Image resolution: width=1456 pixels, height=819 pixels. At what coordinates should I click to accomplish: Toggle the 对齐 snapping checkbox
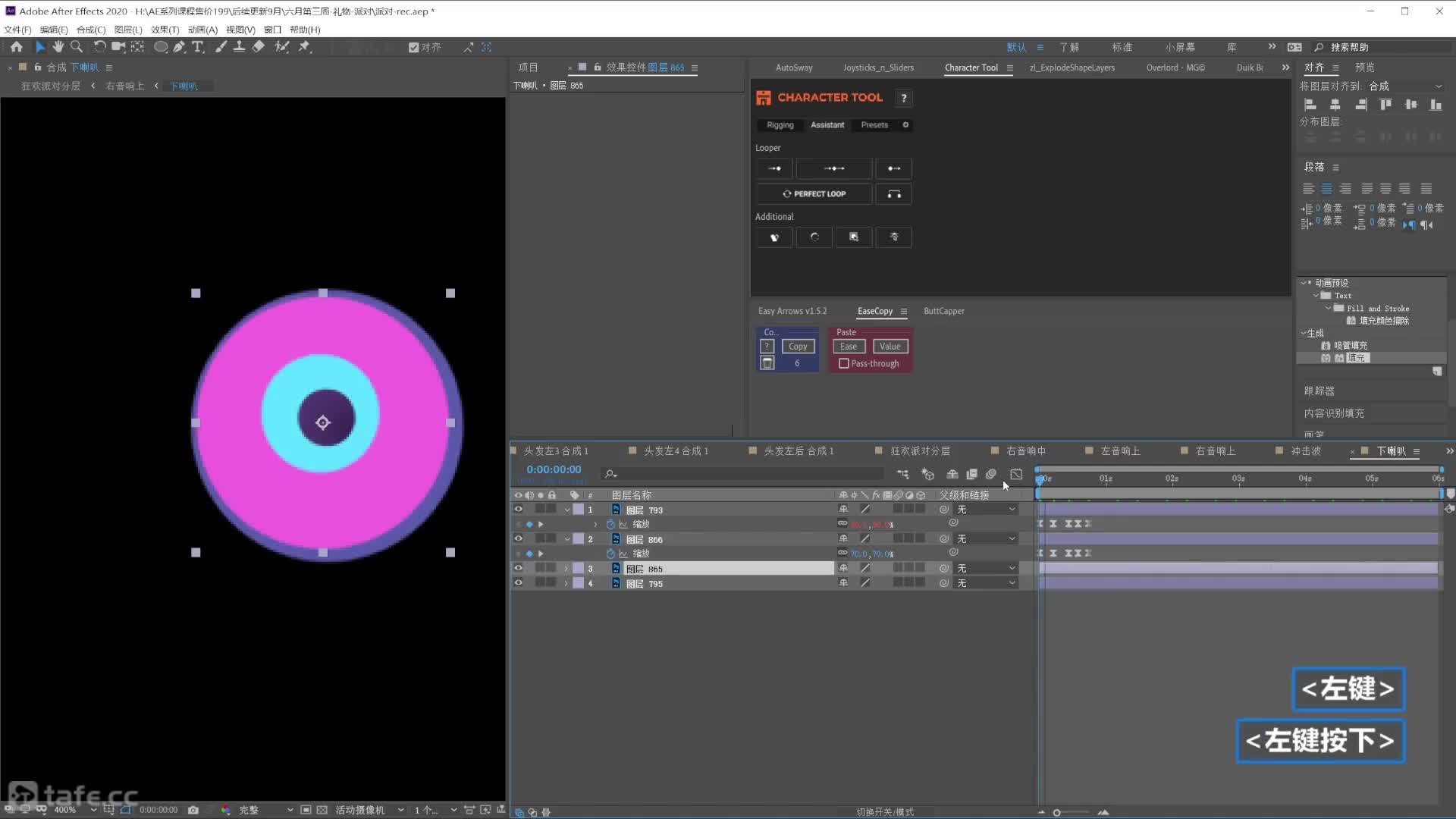(413, 47)
